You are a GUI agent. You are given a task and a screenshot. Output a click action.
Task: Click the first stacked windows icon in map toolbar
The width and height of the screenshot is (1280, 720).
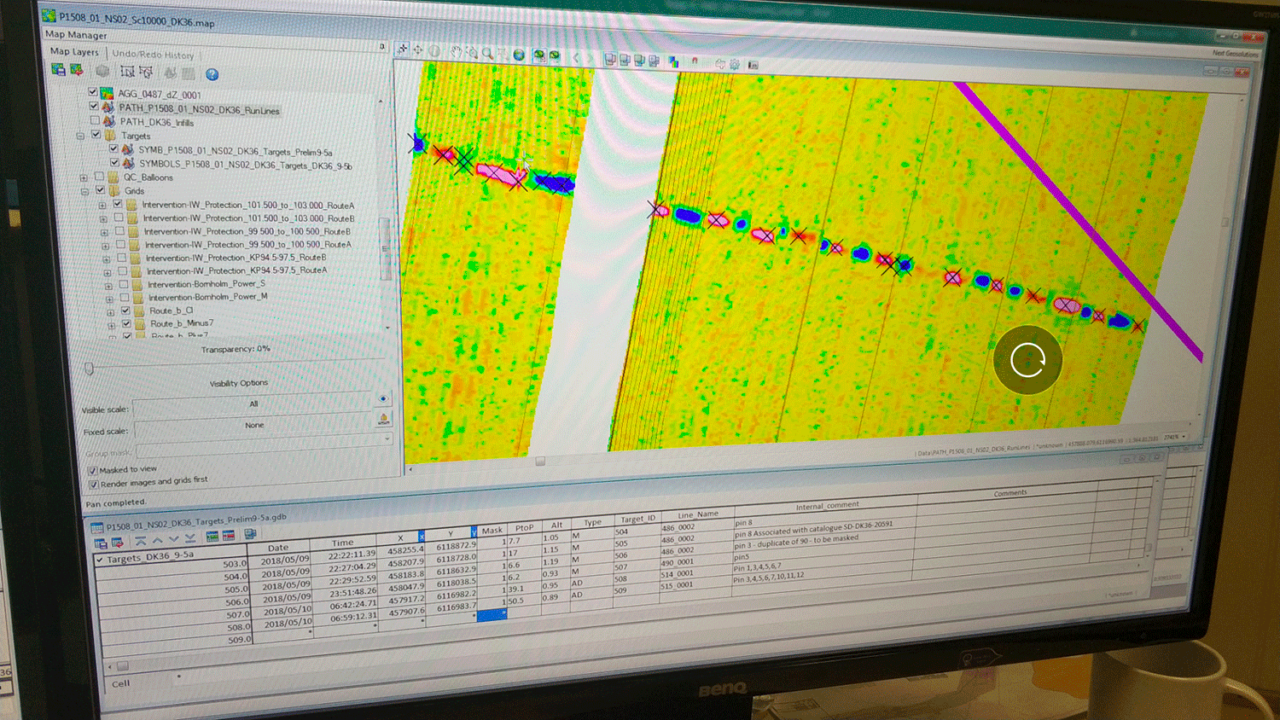coord(610,59)
